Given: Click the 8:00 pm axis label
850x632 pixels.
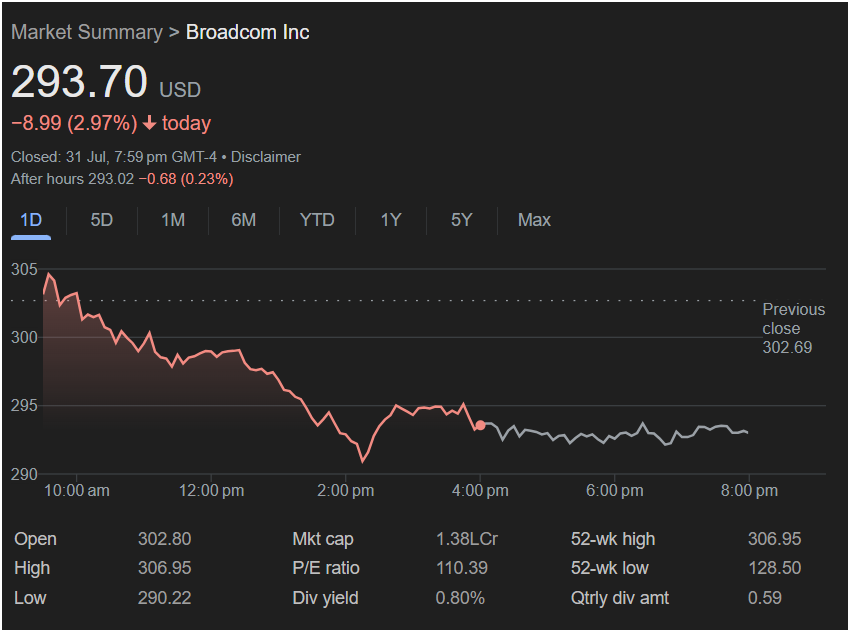Looking at the screenshot, I should [x=749, y=491].
